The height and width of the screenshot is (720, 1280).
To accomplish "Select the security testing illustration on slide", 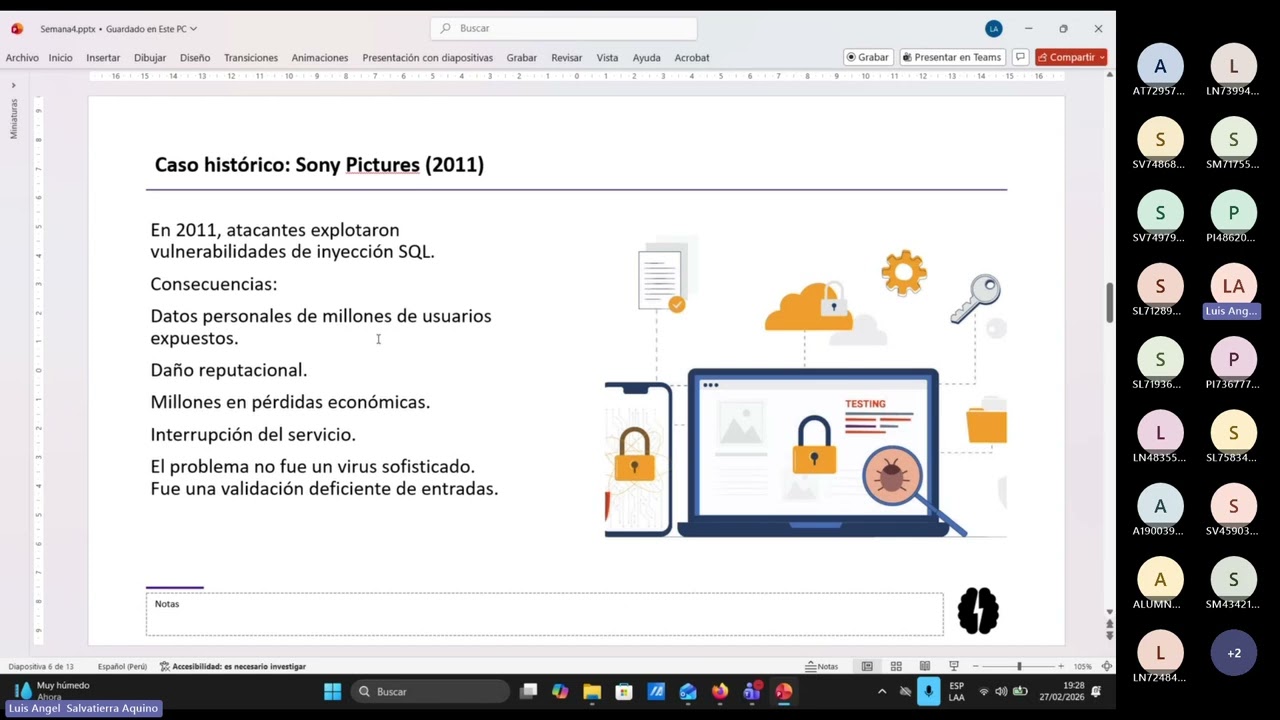I will [x=805, y=388].
